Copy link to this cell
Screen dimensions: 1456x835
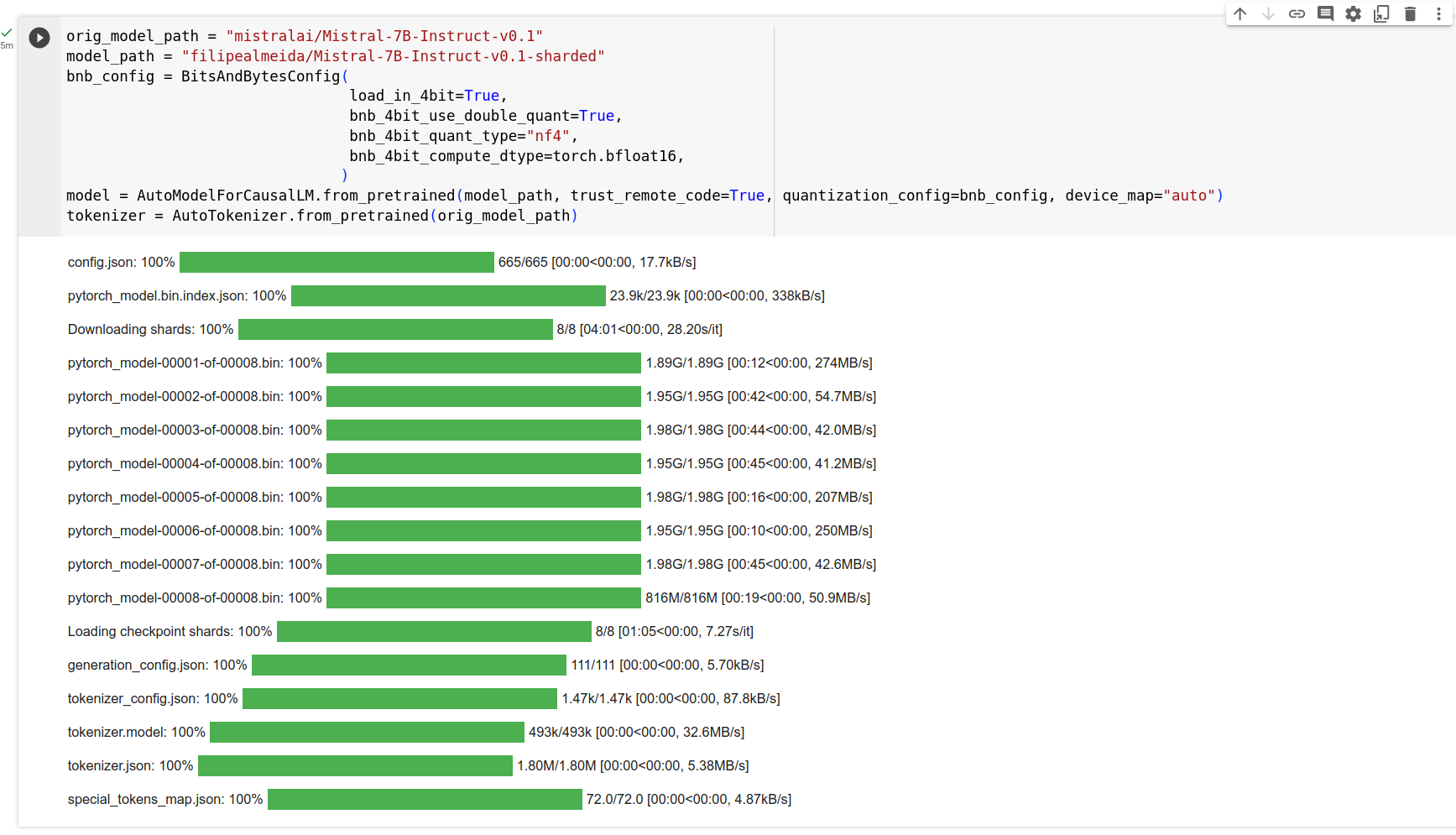click(1297, 13)
